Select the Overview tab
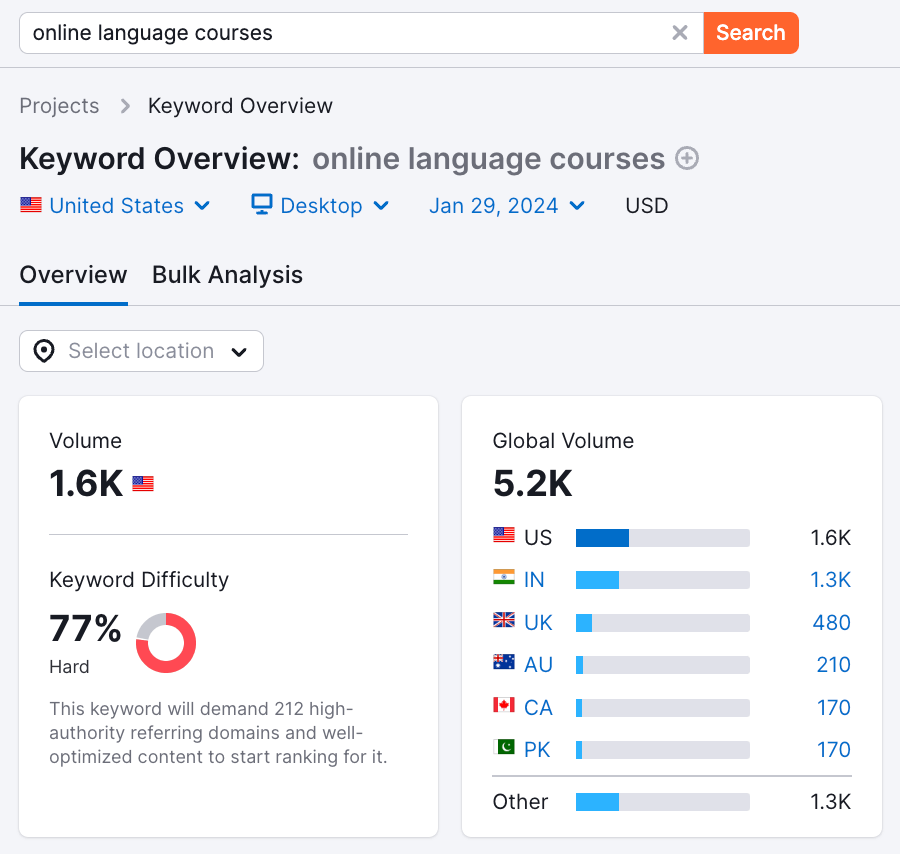 [73, 275]
